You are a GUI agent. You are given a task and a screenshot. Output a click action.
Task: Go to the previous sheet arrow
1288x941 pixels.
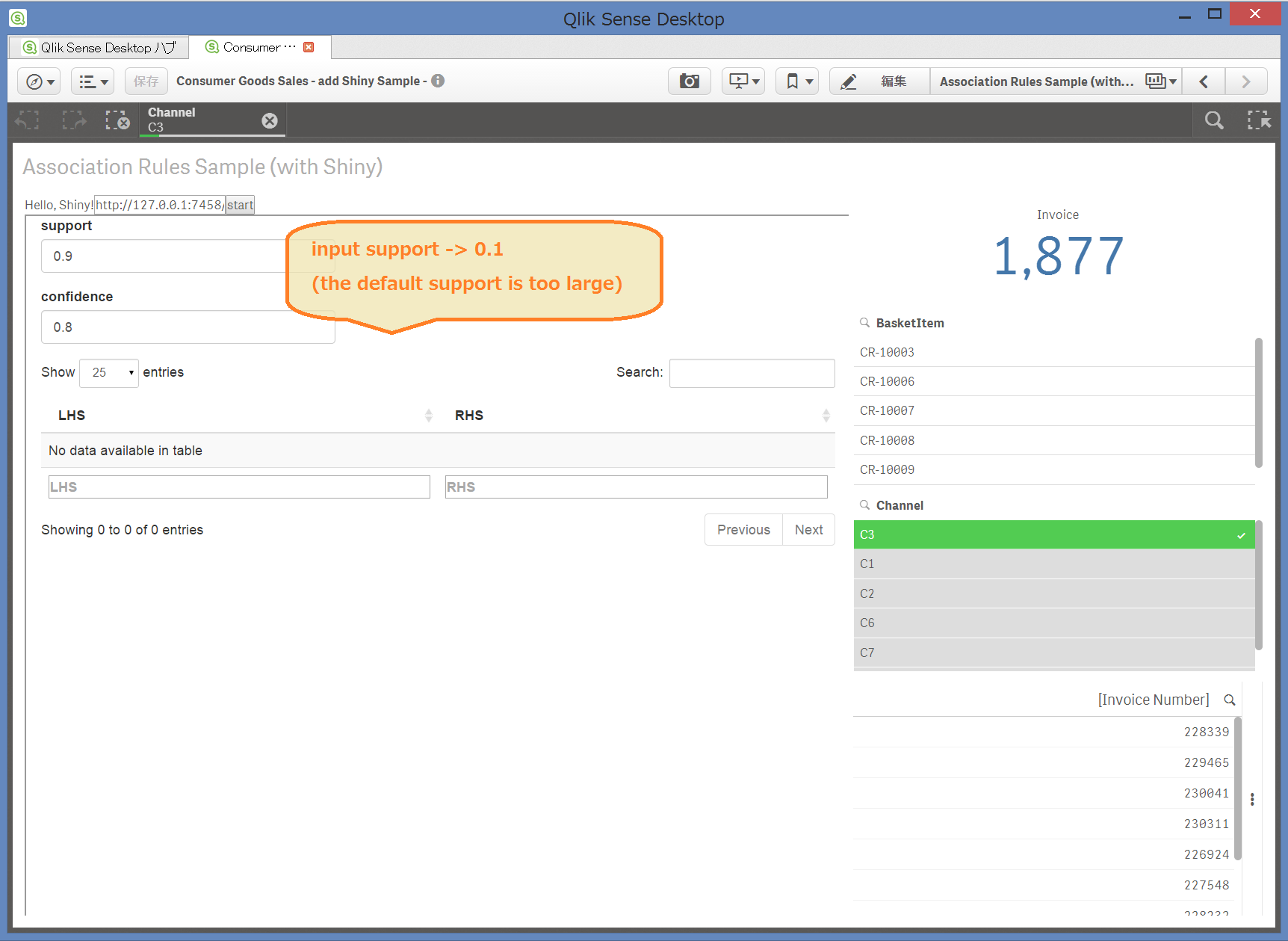tap(1204, 81)
